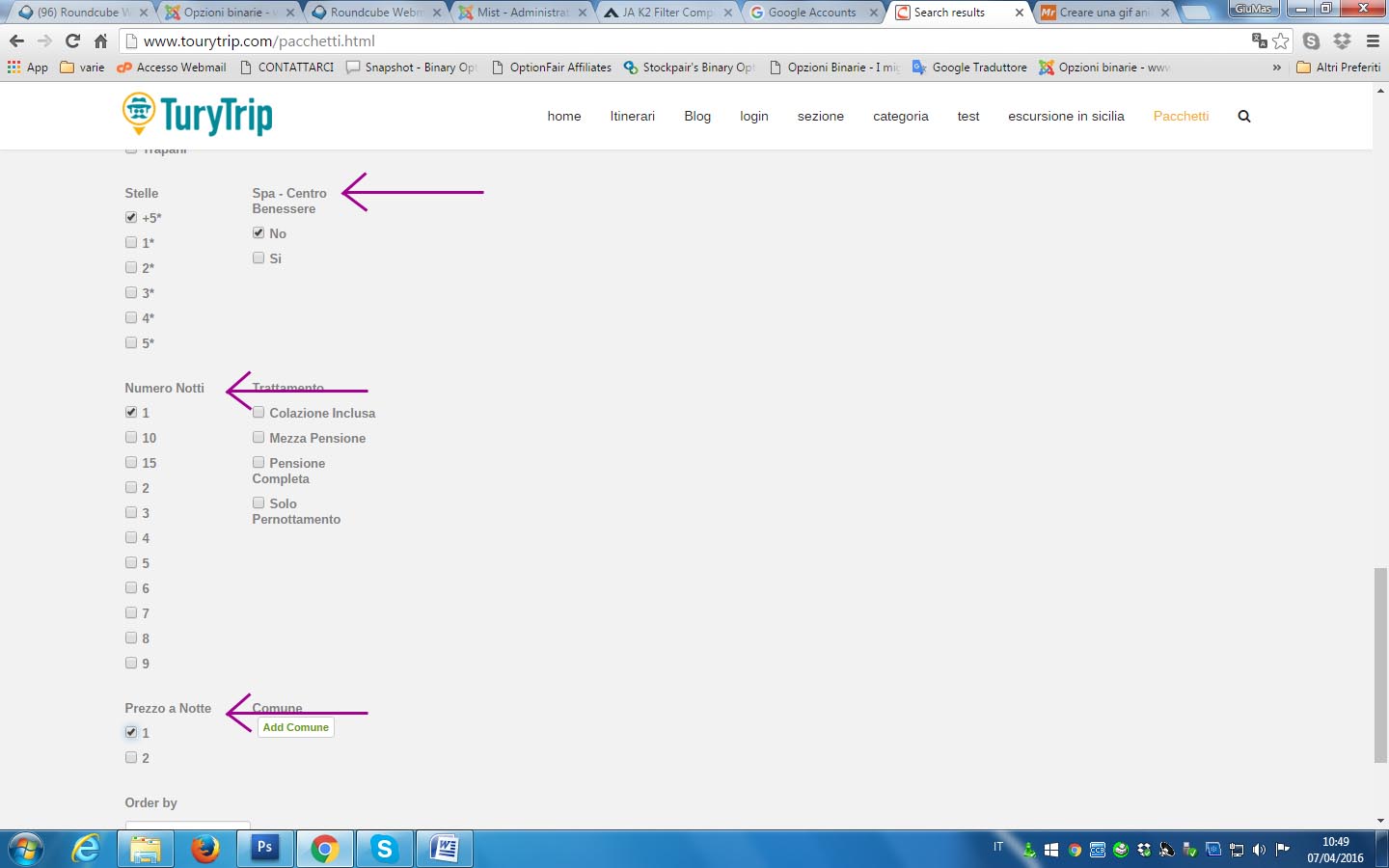This screenshot has height=868, width=1389.
Task: Tick the Mezza Pensione checkbox
Action: (x=259, y=437)
